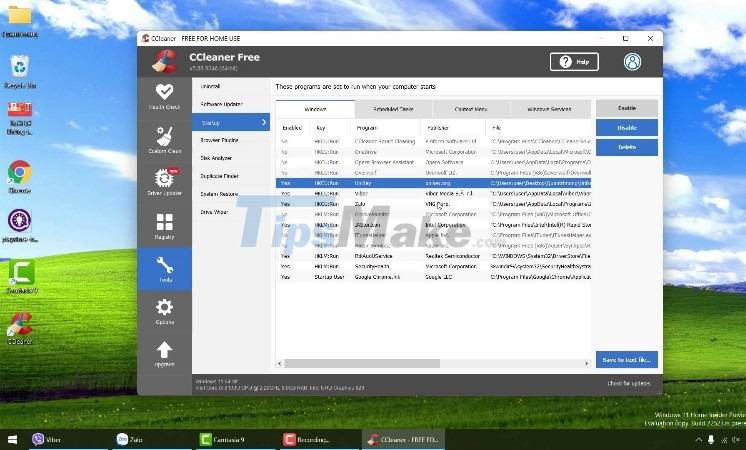Select the Windows startup tab
This screenshot has width=746, height=450.
315,109
